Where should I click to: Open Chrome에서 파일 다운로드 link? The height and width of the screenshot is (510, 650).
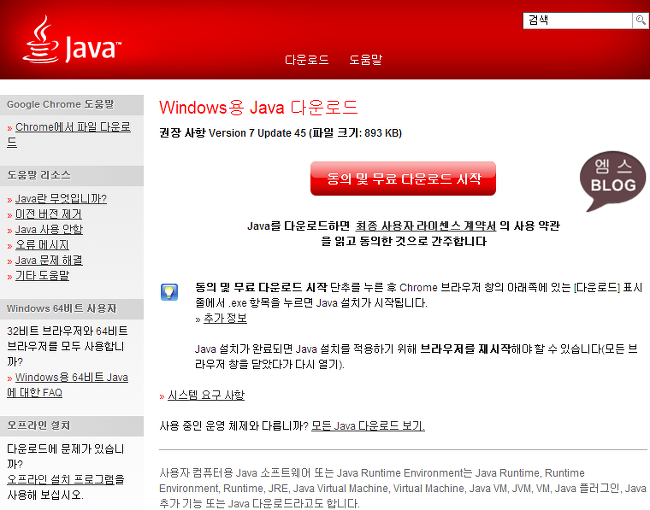point(69,134)
